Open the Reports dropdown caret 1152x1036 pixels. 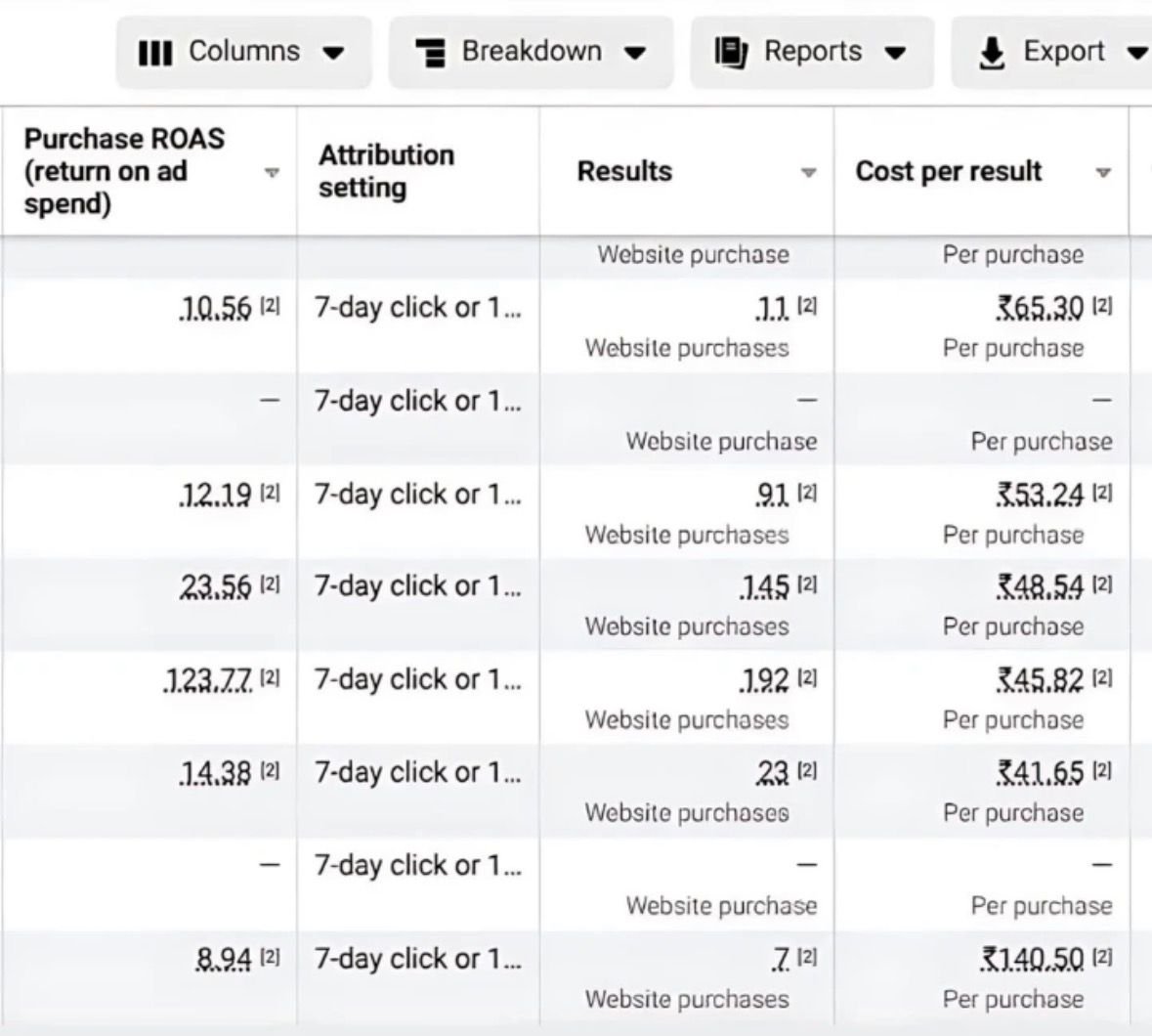tap(895, 52)
